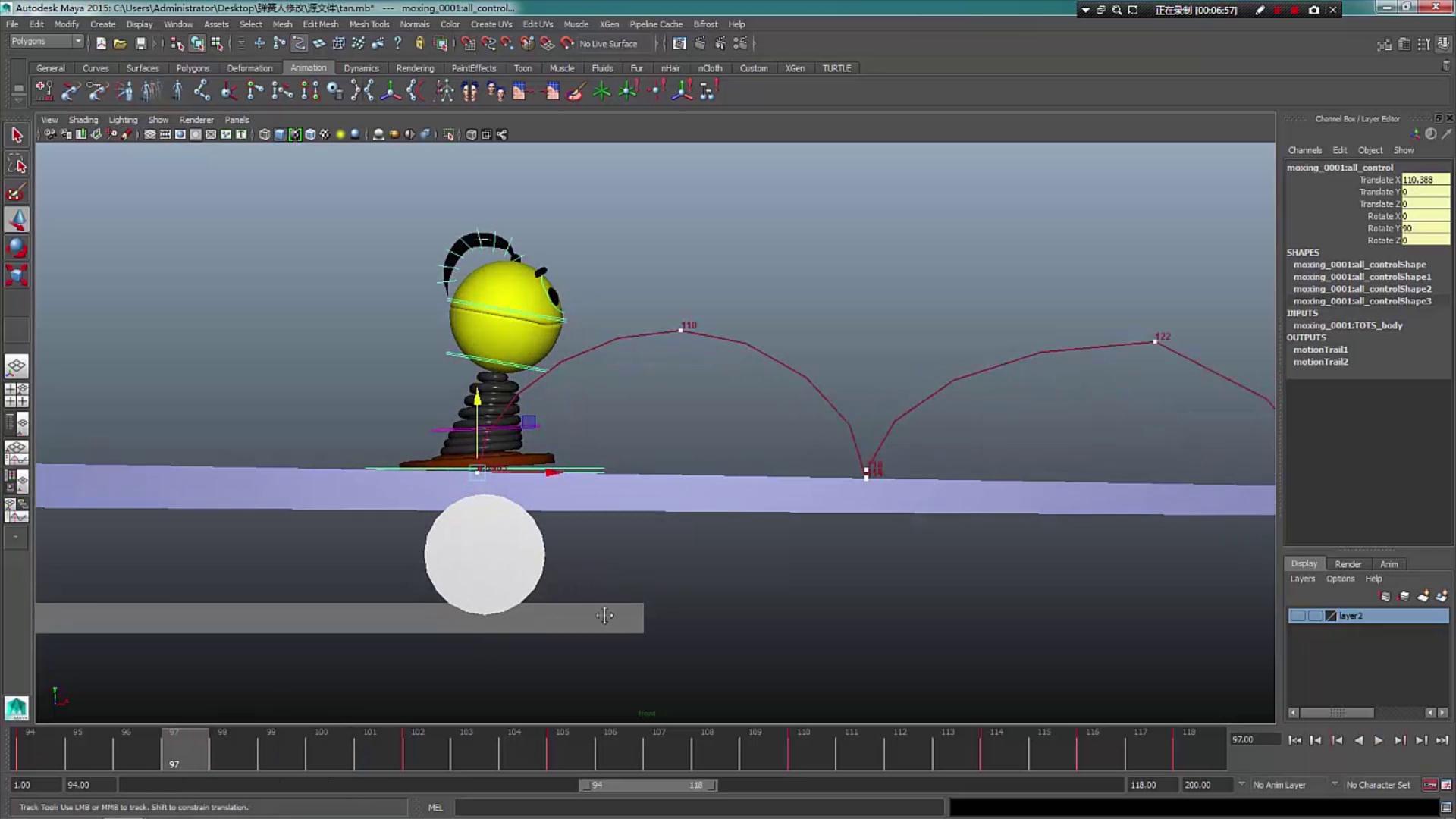Open the Polygons menu set dropdown
Screen dimensions: 1456x819
pyautogui.click(x=46, y=42)
